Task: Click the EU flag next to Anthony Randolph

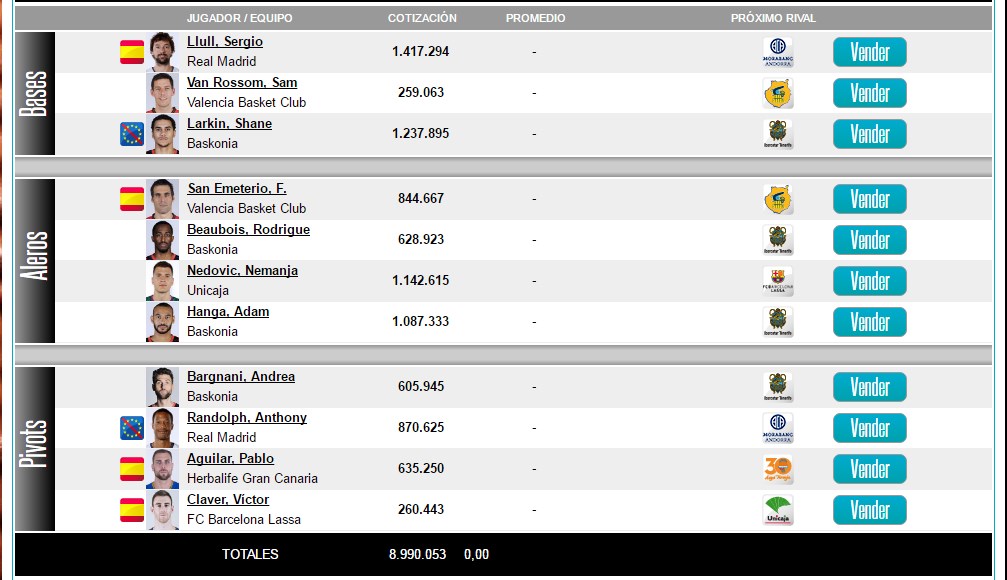Action: tap(132, 428)
